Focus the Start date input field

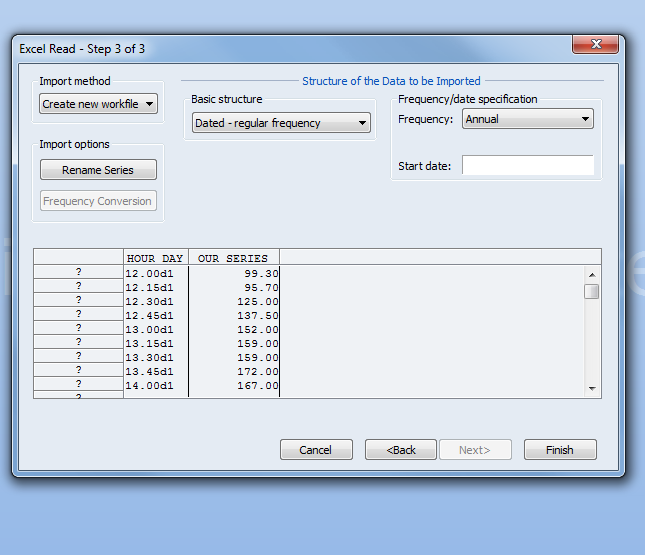[x=528, y=165]
